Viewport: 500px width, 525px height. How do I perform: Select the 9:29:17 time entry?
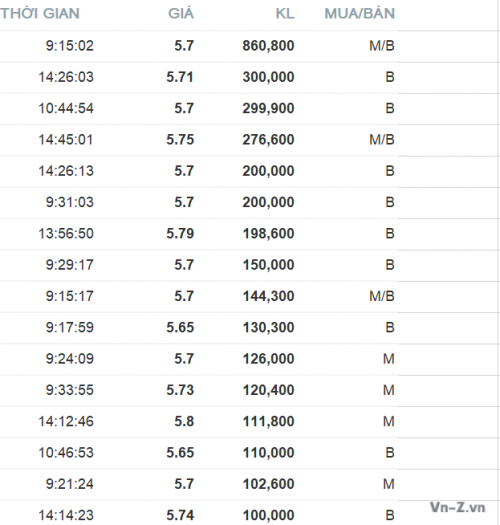(70, 265)
